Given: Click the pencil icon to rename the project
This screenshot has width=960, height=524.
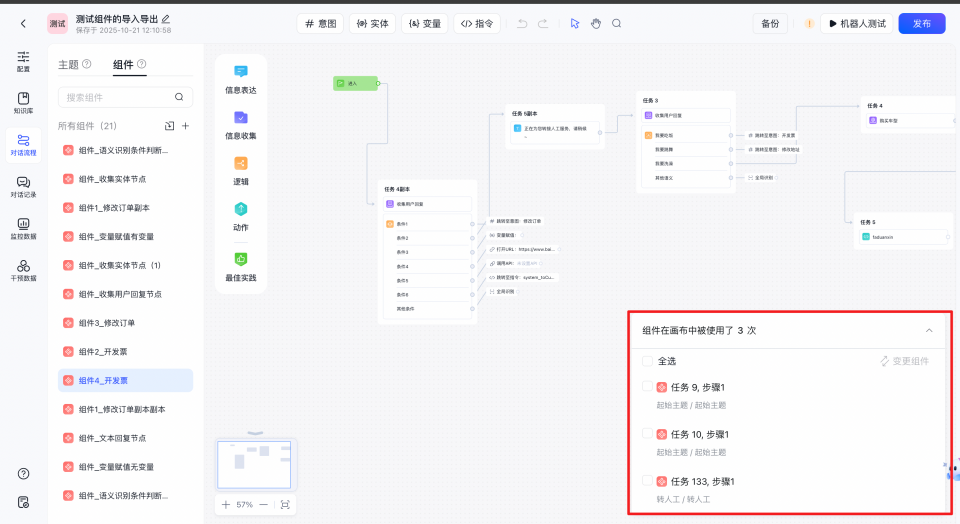Looking at the screenshot, I should pyautogui.click(x=166, y=18).
